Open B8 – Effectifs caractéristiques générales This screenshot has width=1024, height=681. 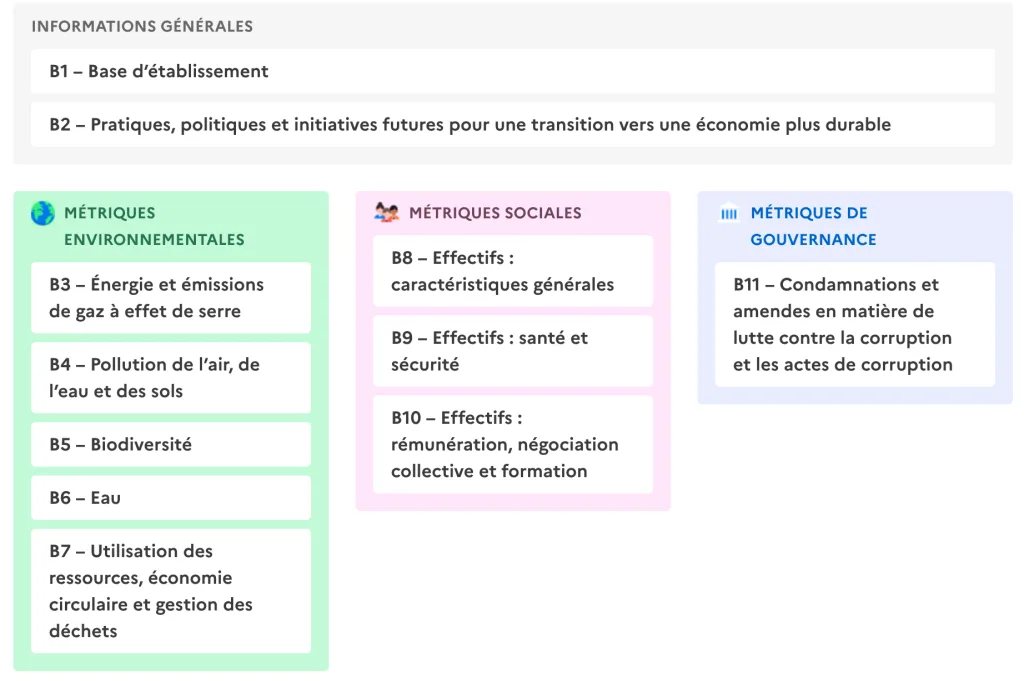click(513, 271)
